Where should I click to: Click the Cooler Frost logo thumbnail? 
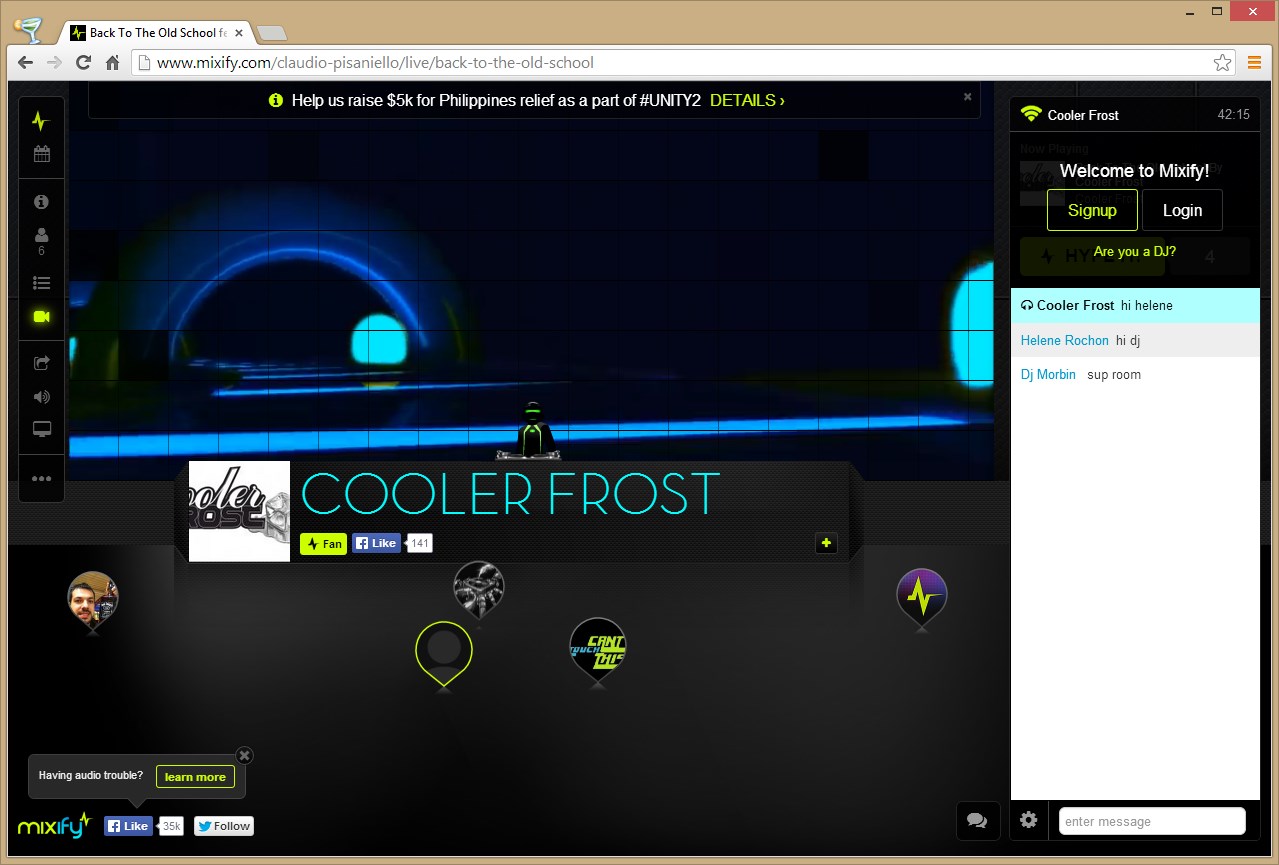[x=239, y=511]
